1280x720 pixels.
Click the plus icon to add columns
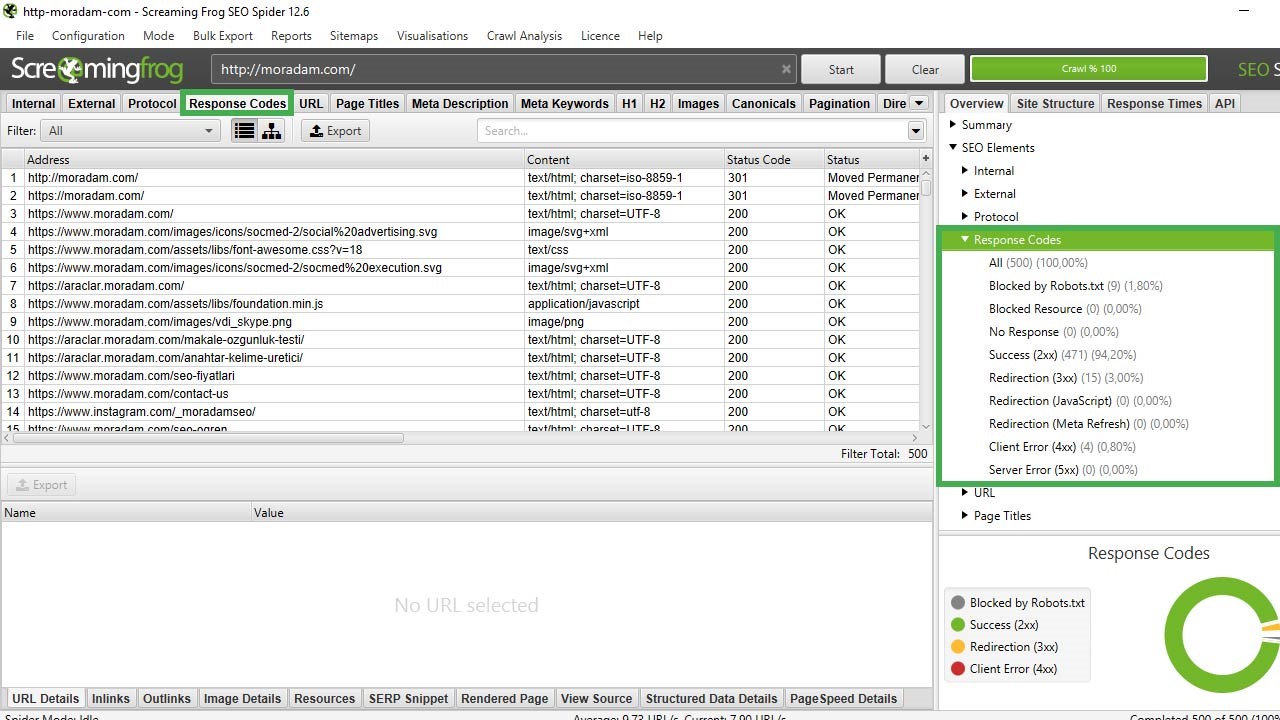[926, 159]
